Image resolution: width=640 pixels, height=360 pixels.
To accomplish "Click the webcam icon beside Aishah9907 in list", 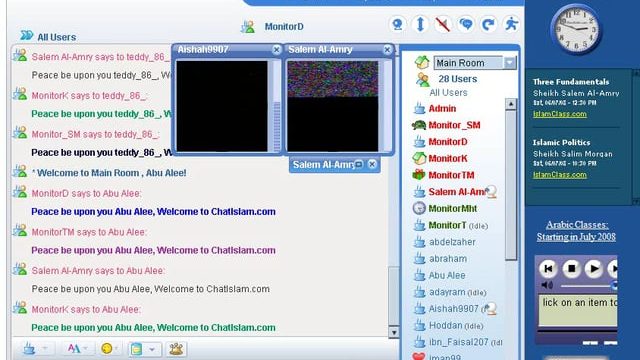I will point(490,309).
